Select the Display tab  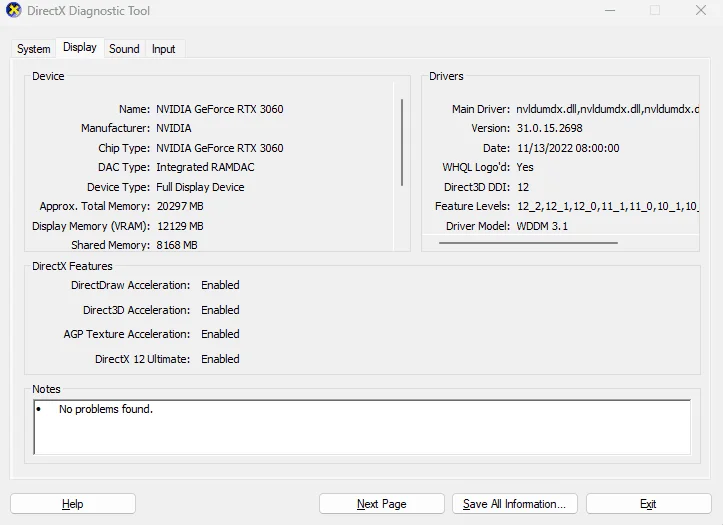click(80, 47)
